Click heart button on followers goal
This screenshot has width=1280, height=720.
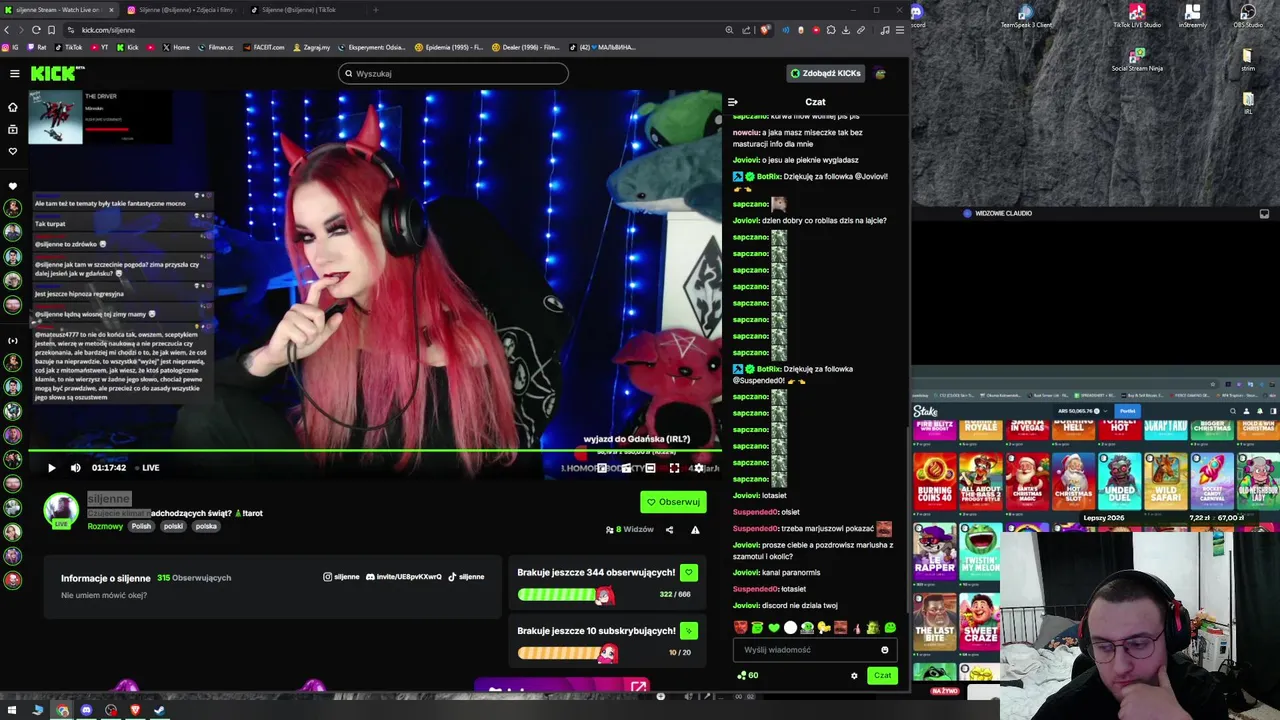[x=688, y=572]
